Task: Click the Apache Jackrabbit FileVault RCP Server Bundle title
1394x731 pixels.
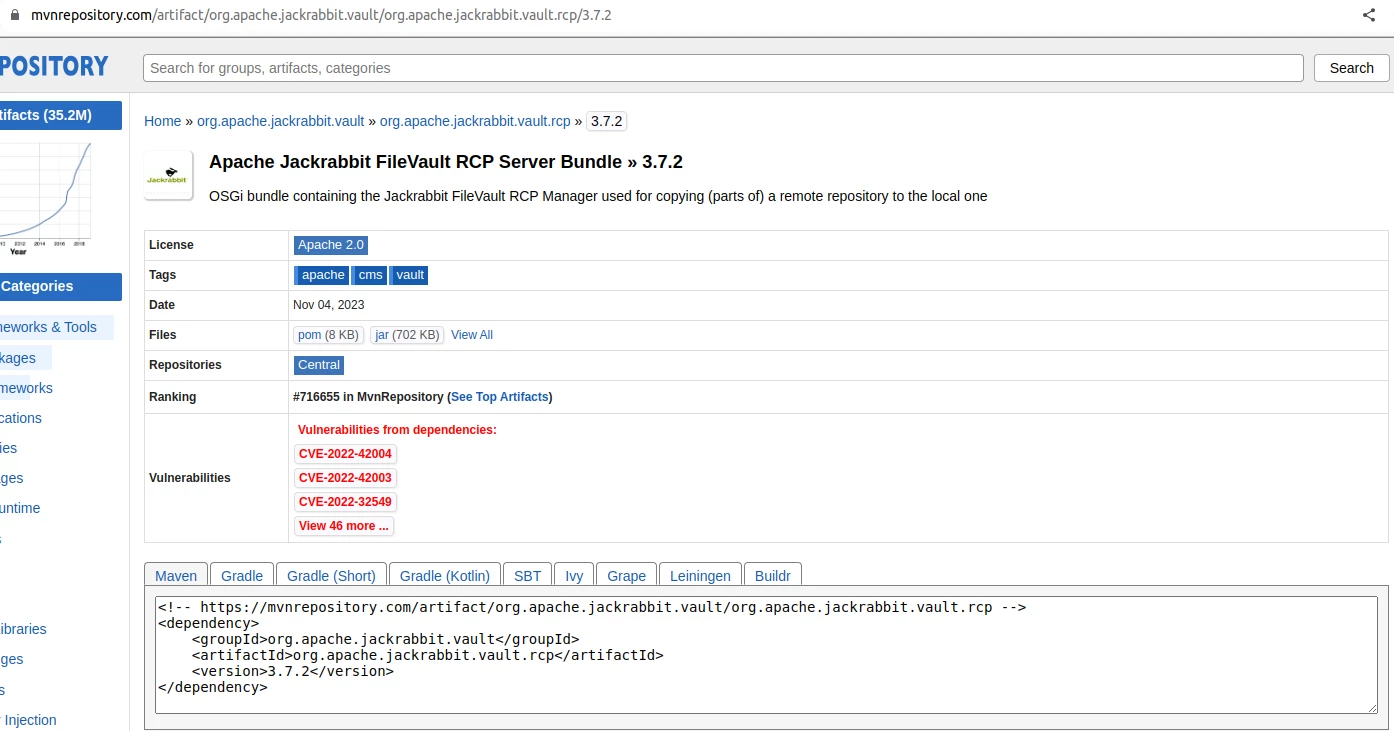Action: (x=446, y=162)
